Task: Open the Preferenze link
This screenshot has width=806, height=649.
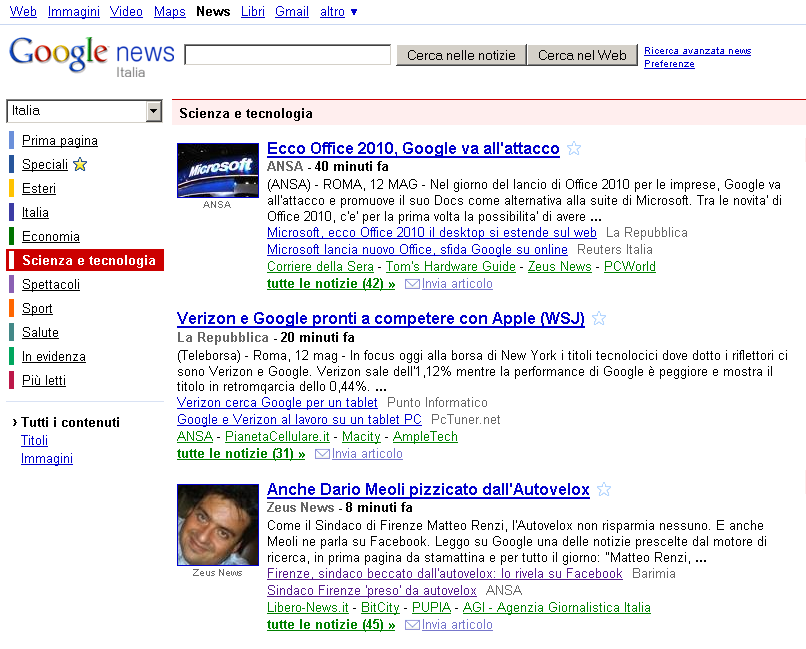Action: click(x=669, y=64)
